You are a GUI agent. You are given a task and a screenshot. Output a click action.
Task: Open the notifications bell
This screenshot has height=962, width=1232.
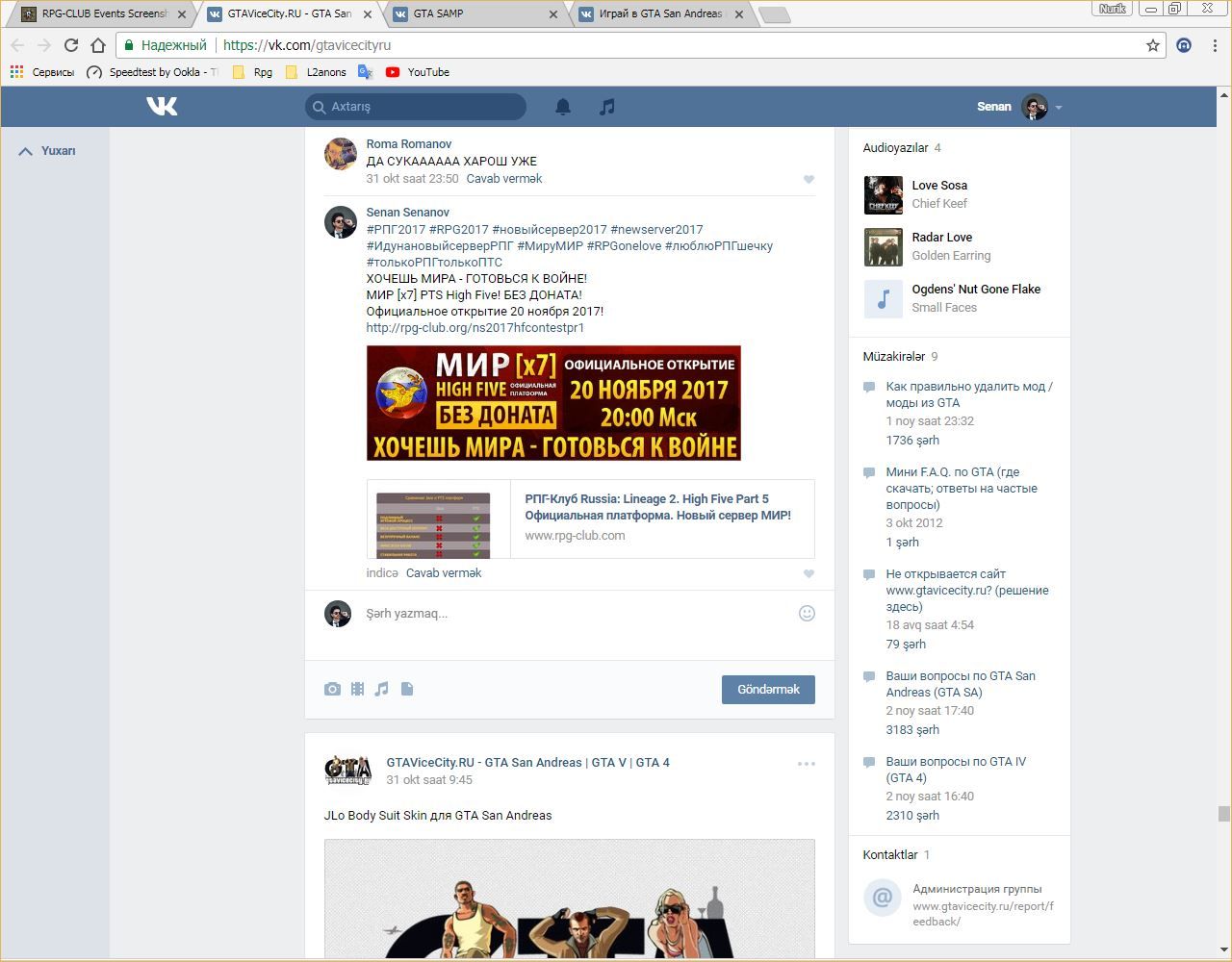563,107
